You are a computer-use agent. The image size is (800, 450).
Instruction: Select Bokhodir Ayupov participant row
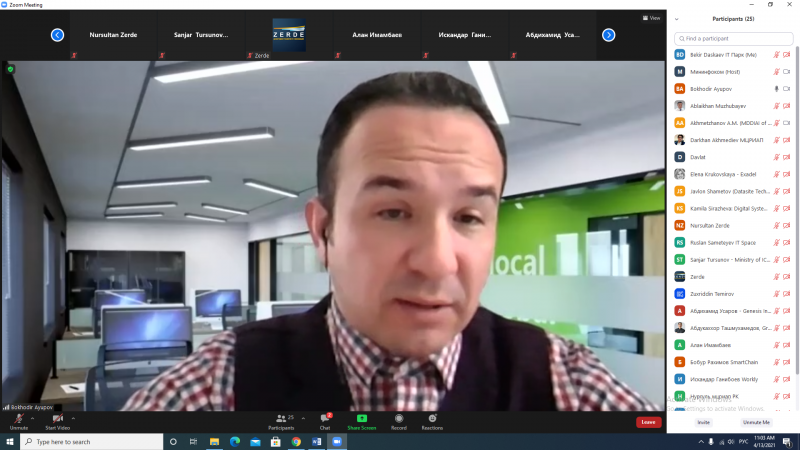pyautogui.click(x=732, y=89)
